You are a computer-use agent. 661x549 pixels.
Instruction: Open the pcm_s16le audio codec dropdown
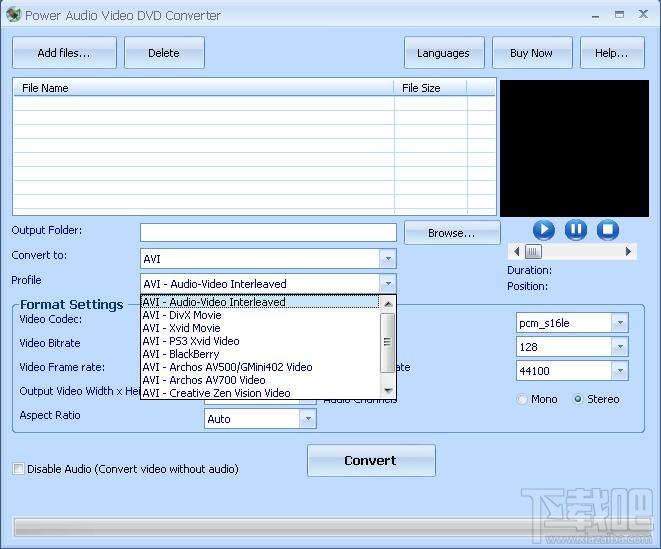[x=620, y=323]
